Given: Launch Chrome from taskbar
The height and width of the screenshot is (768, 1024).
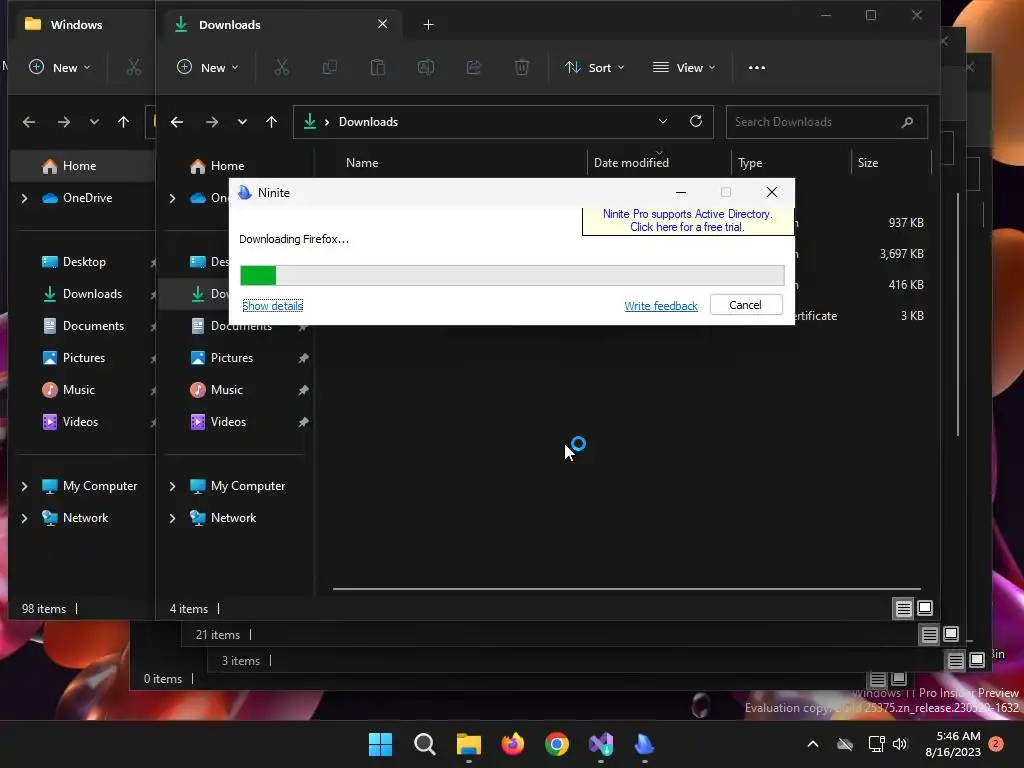Looking at the screenshot, I should pyautogui.click(x=556, y=744).
